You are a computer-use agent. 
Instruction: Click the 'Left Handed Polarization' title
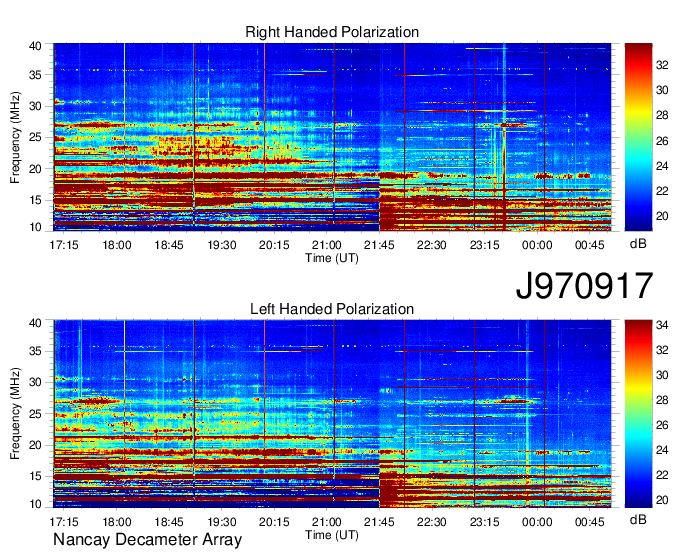click(x=332, y=309)
